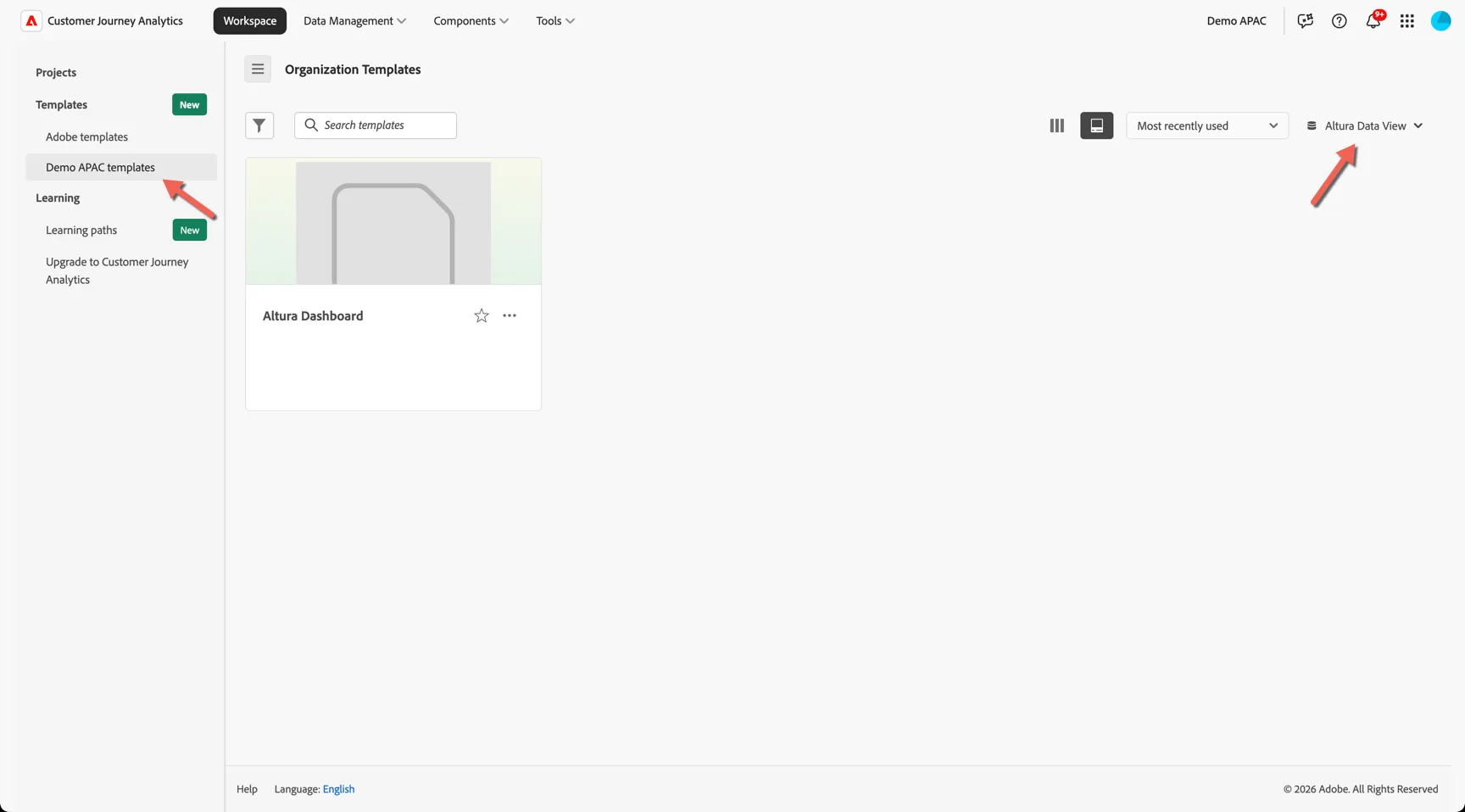Open Upgrade to Customer Journey Analytics
Image resolution: width=1465 pixels, height=812 pixels.
click(x=117, y=270)
